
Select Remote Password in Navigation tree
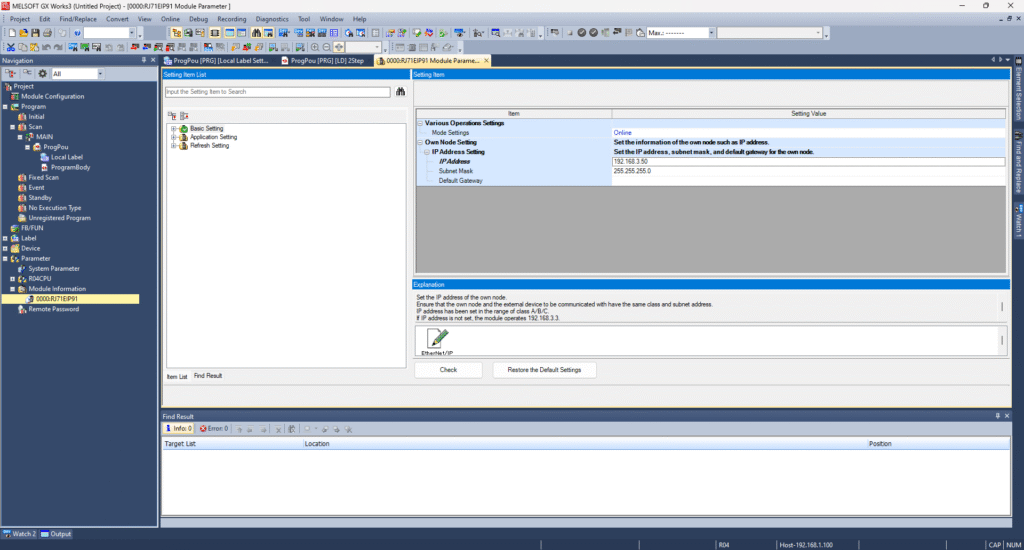53,309
